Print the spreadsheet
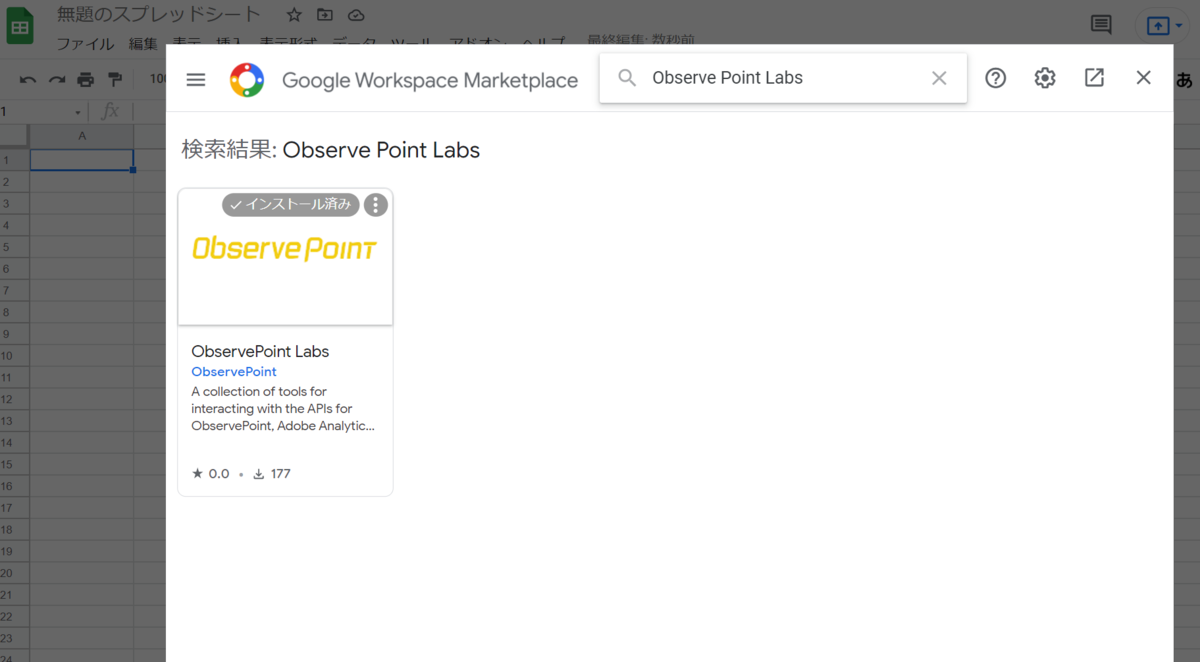This screenshot has width=1200, height=662. coord(86,80)
